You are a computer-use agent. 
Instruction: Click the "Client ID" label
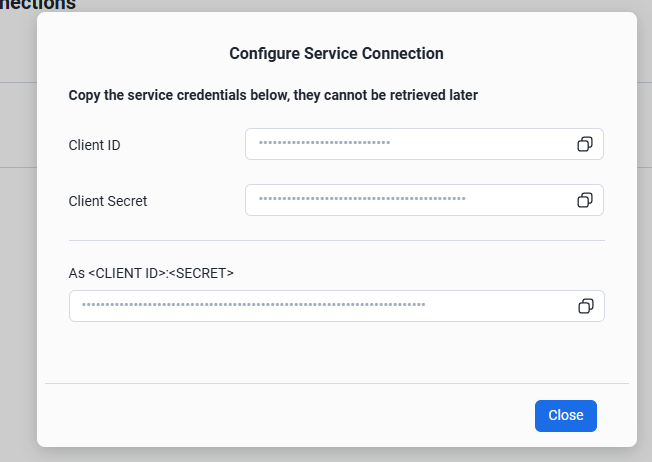pyautogui.click(x=94, y=145)
